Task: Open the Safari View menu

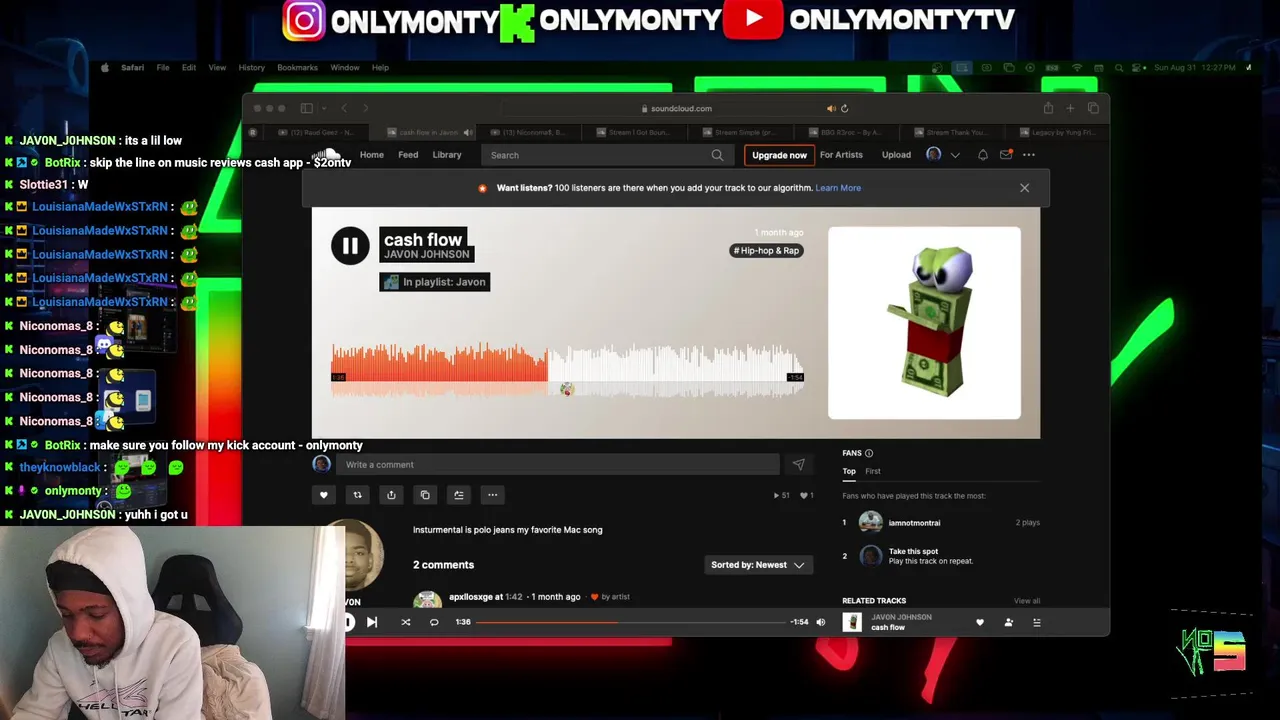Action: pos(217,68)
